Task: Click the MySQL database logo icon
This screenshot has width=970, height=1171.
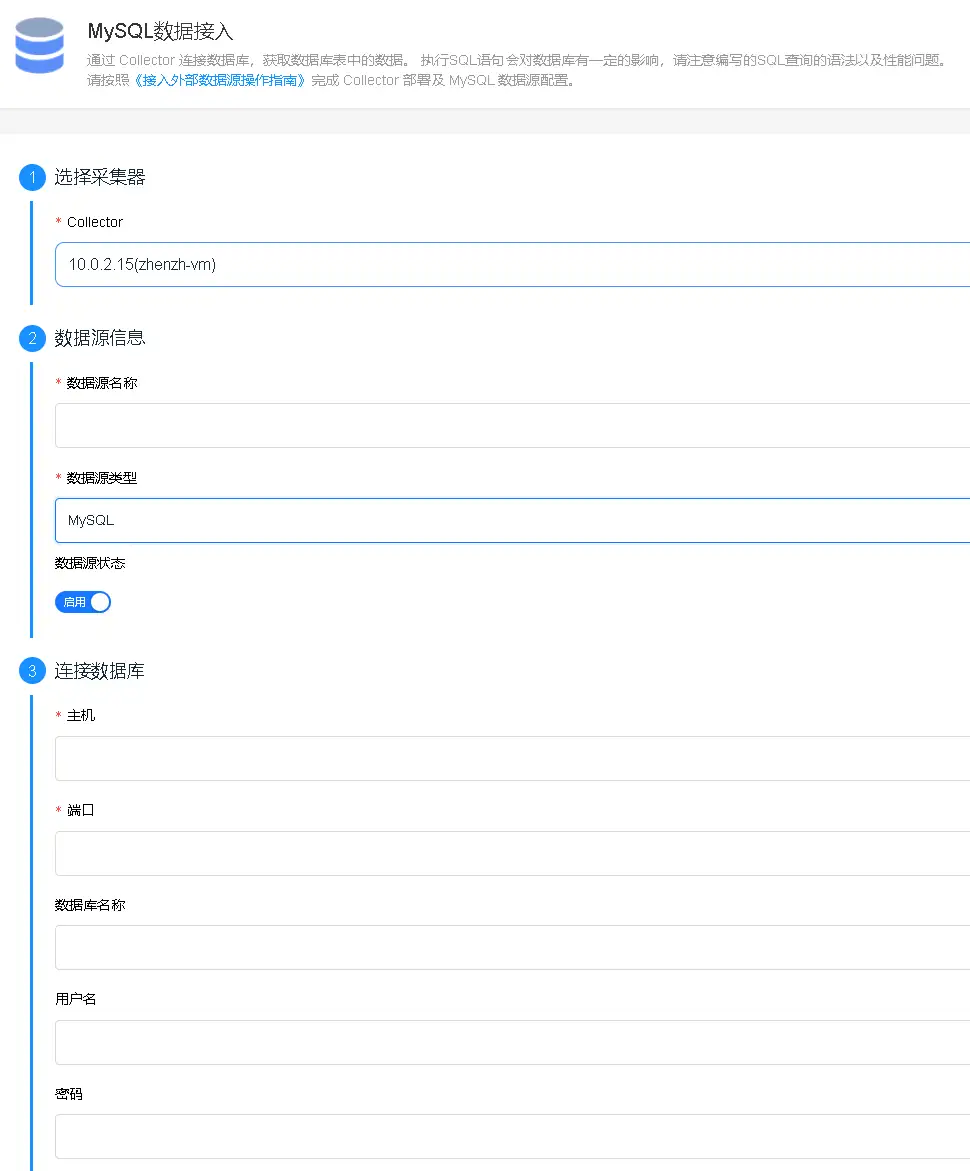Action: click(x=39, y=46)
